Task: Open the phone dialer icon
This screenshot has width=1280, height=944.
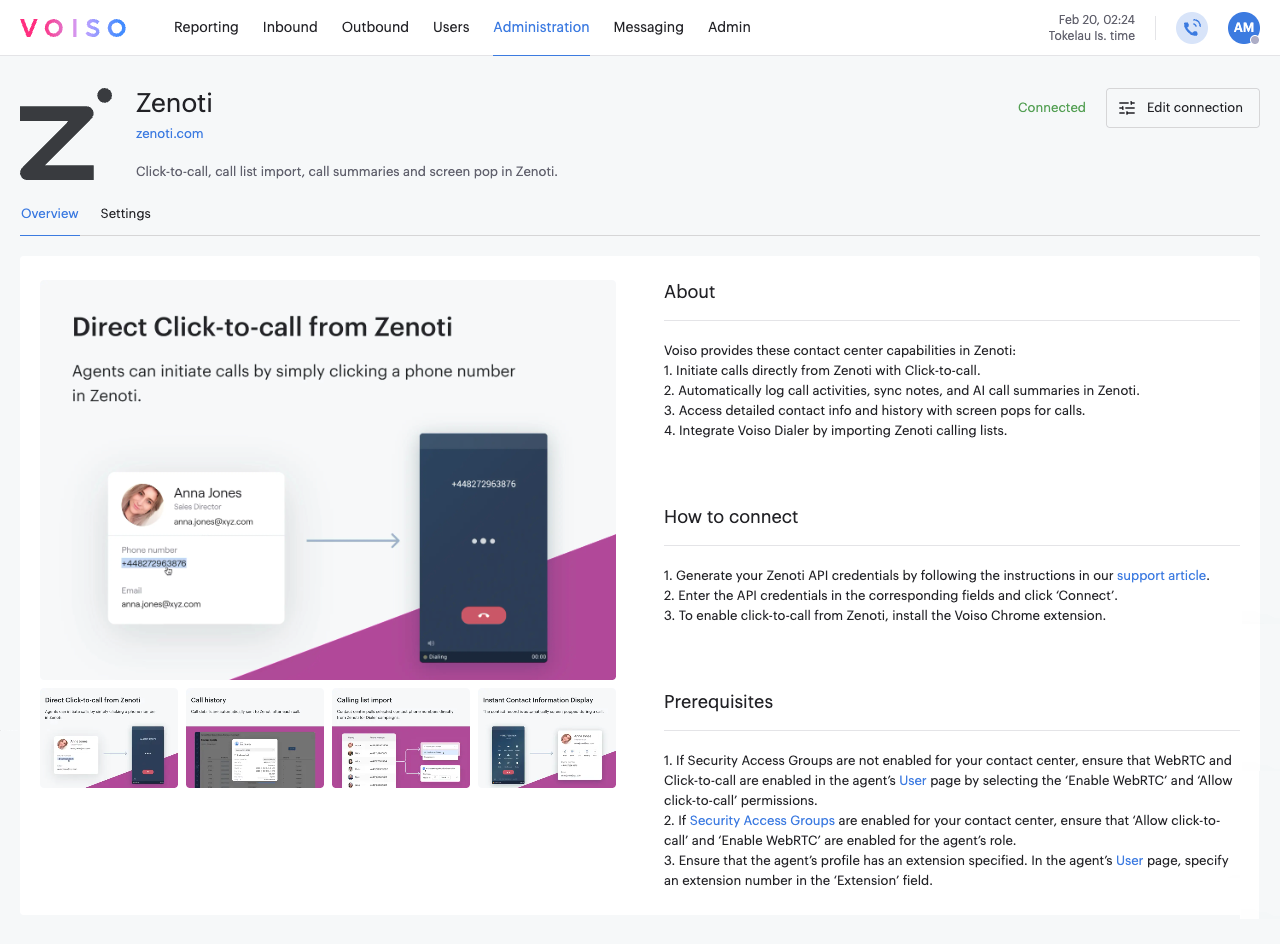Action: coord(1191,28)
